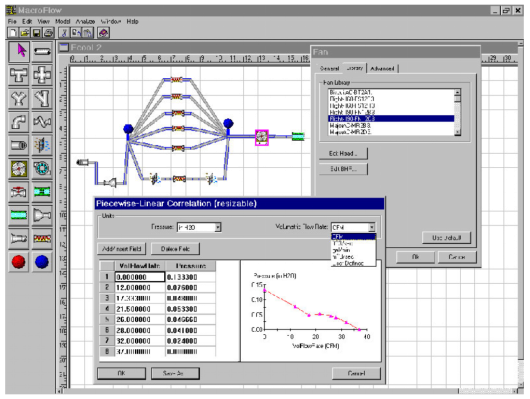The width and height of the screenshot is (530, 399).
Task: Open the Volumetric Flow Rate dropdown
Action: [x=372, y=227]
